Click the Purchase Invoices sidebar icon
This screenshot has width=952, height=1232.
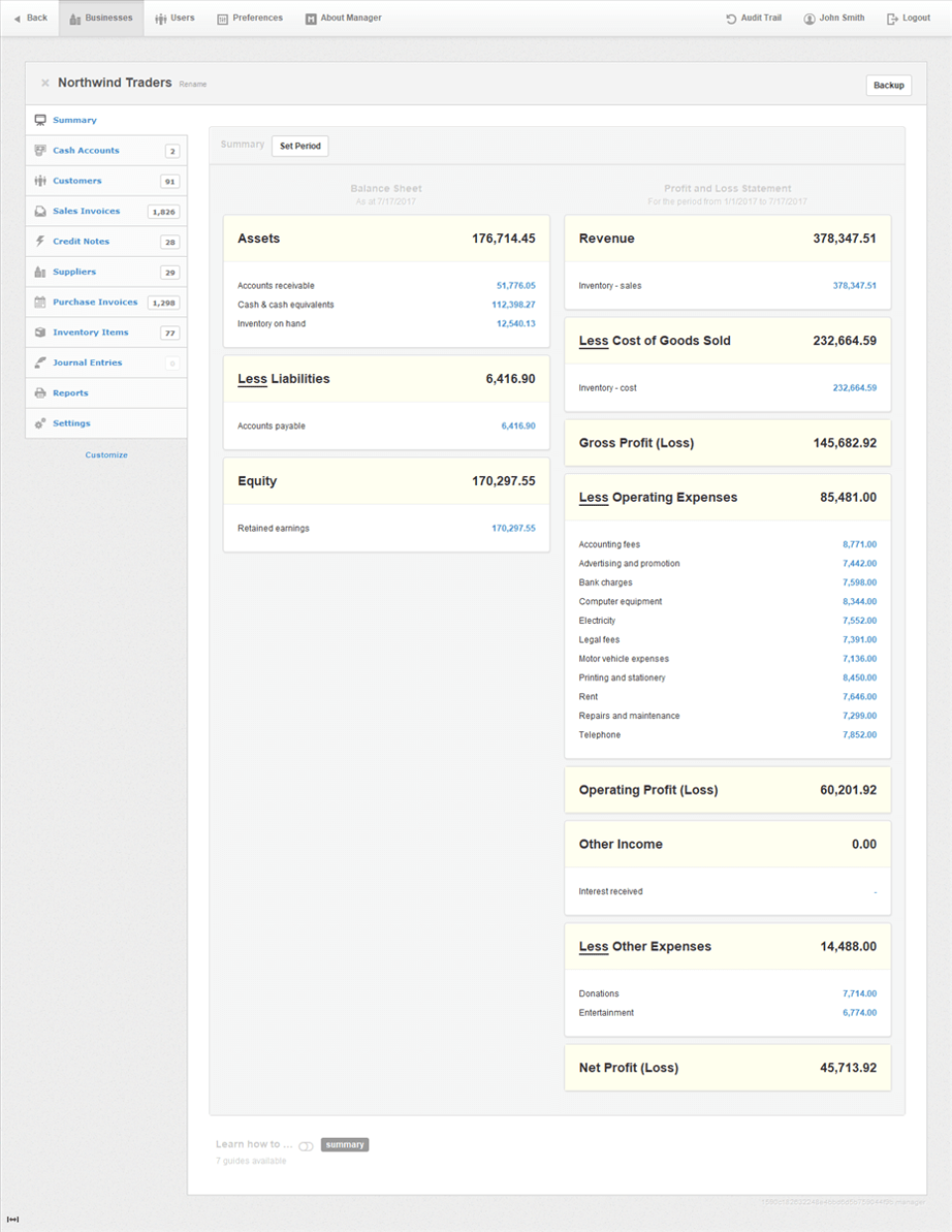[x=40, y=302]
